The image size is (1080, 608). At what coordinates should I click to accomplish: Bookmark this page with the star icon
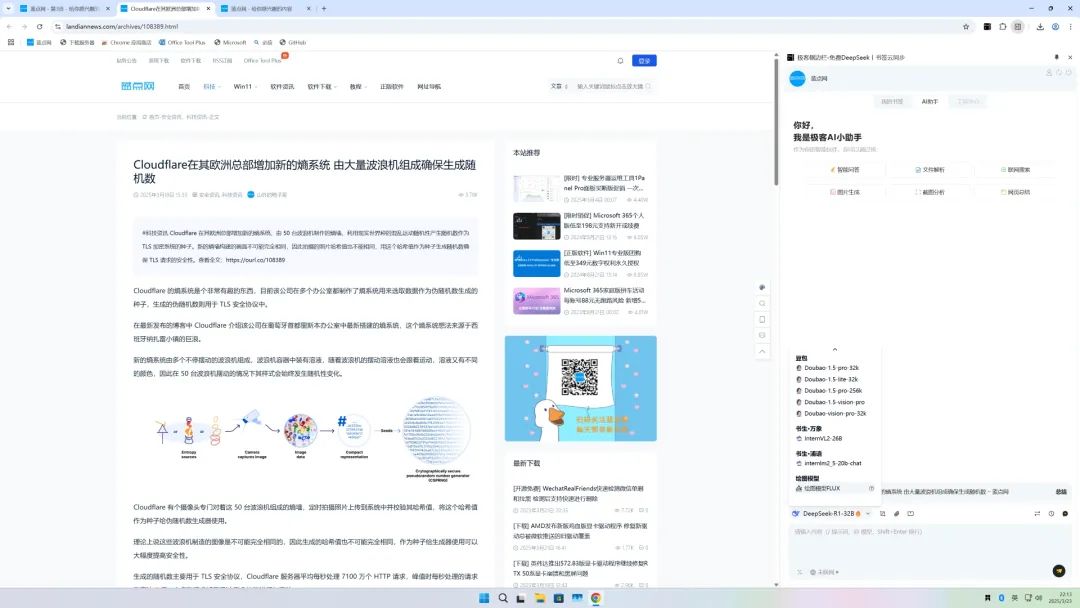[966, 26]
